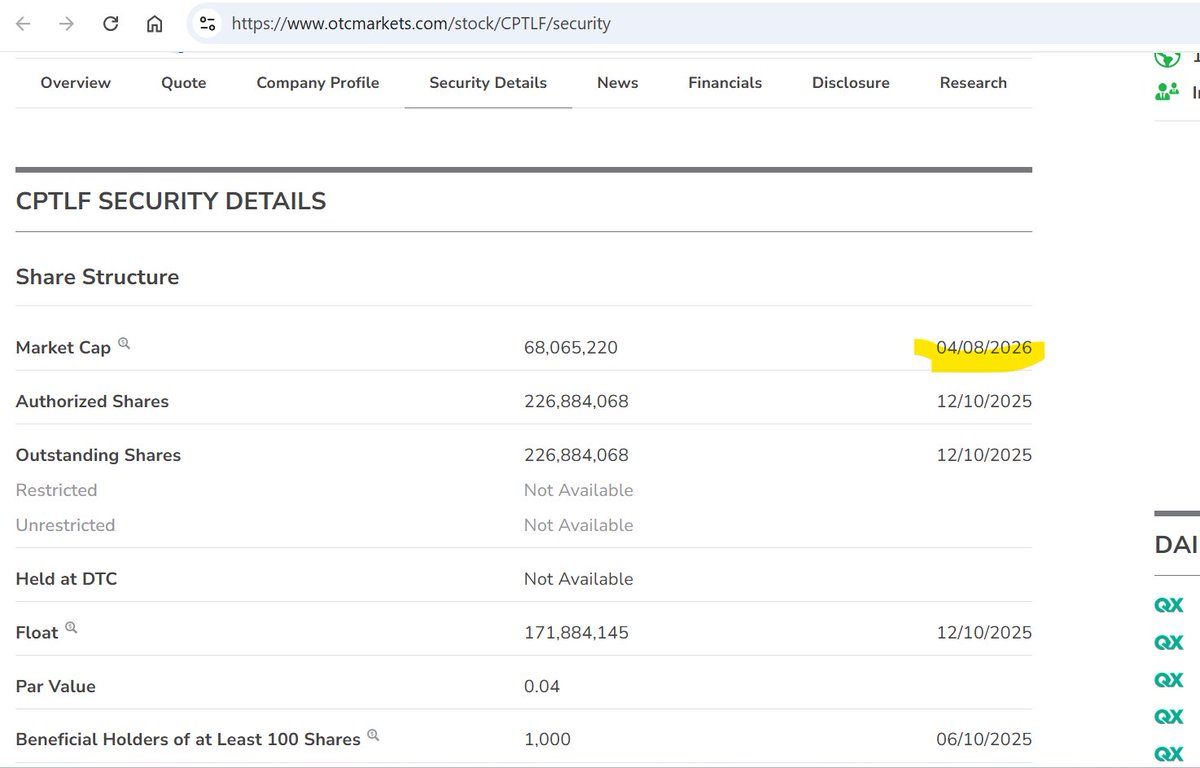
Task: Open the Company Profile tab
Action: tap(318, 83)
